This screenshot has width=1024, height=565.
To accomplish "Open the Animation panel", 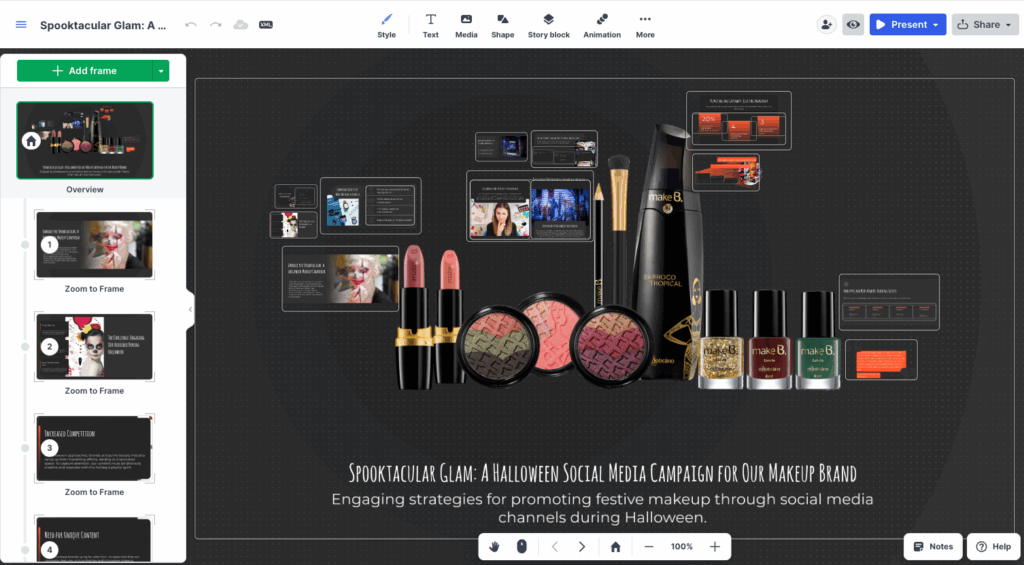I will click(602, 25).
